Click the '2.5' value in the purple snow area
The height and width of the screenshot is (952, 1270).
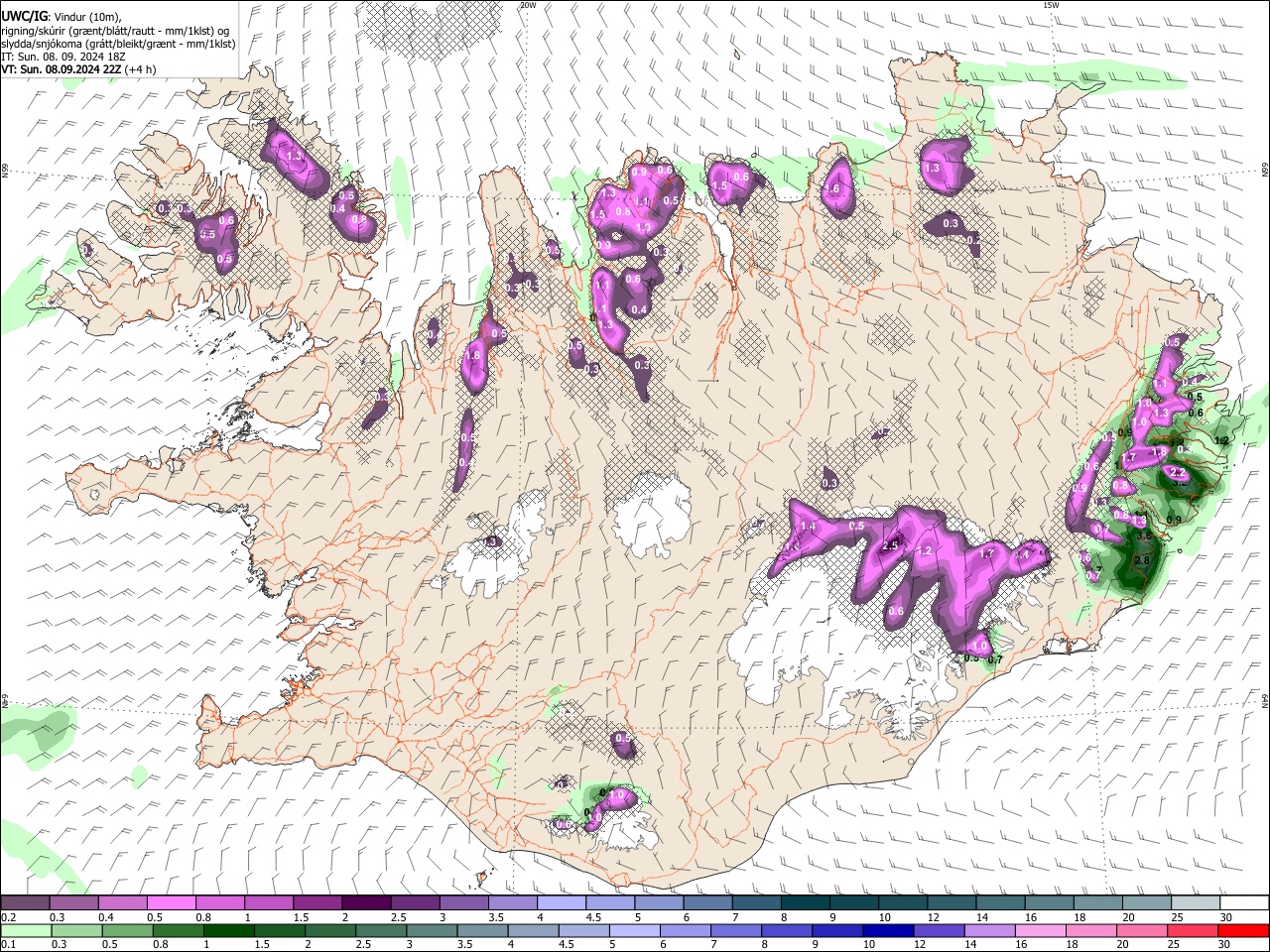pos(890,546)
